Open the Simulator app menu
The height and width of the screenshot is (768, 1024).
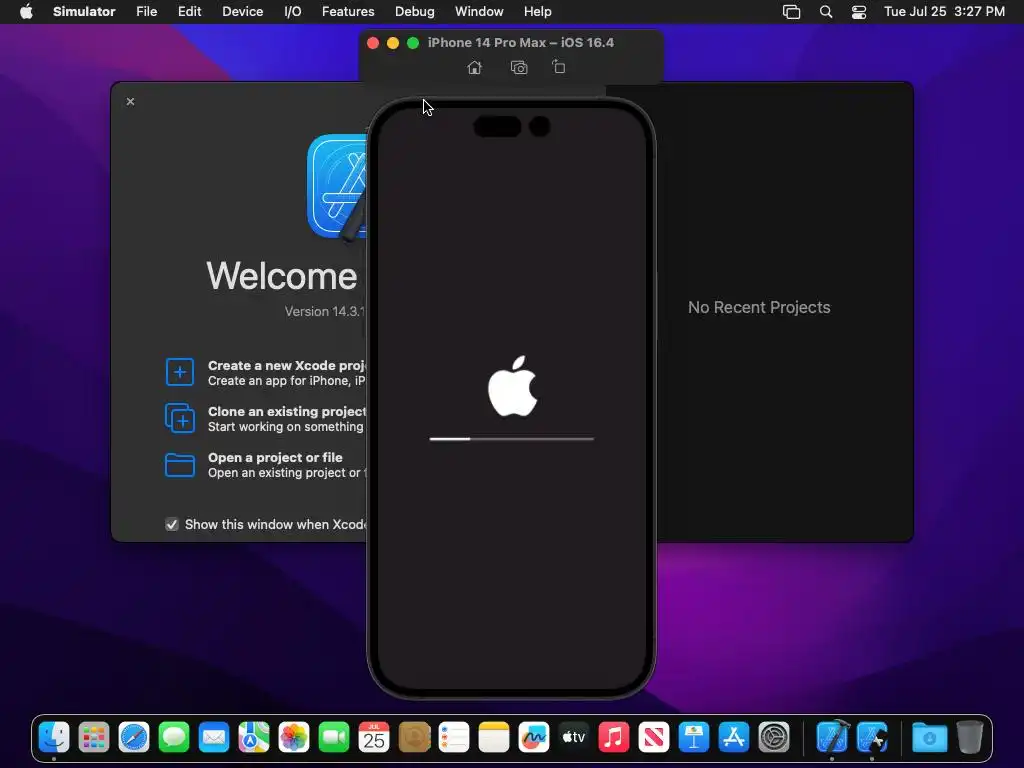(84, 11)
